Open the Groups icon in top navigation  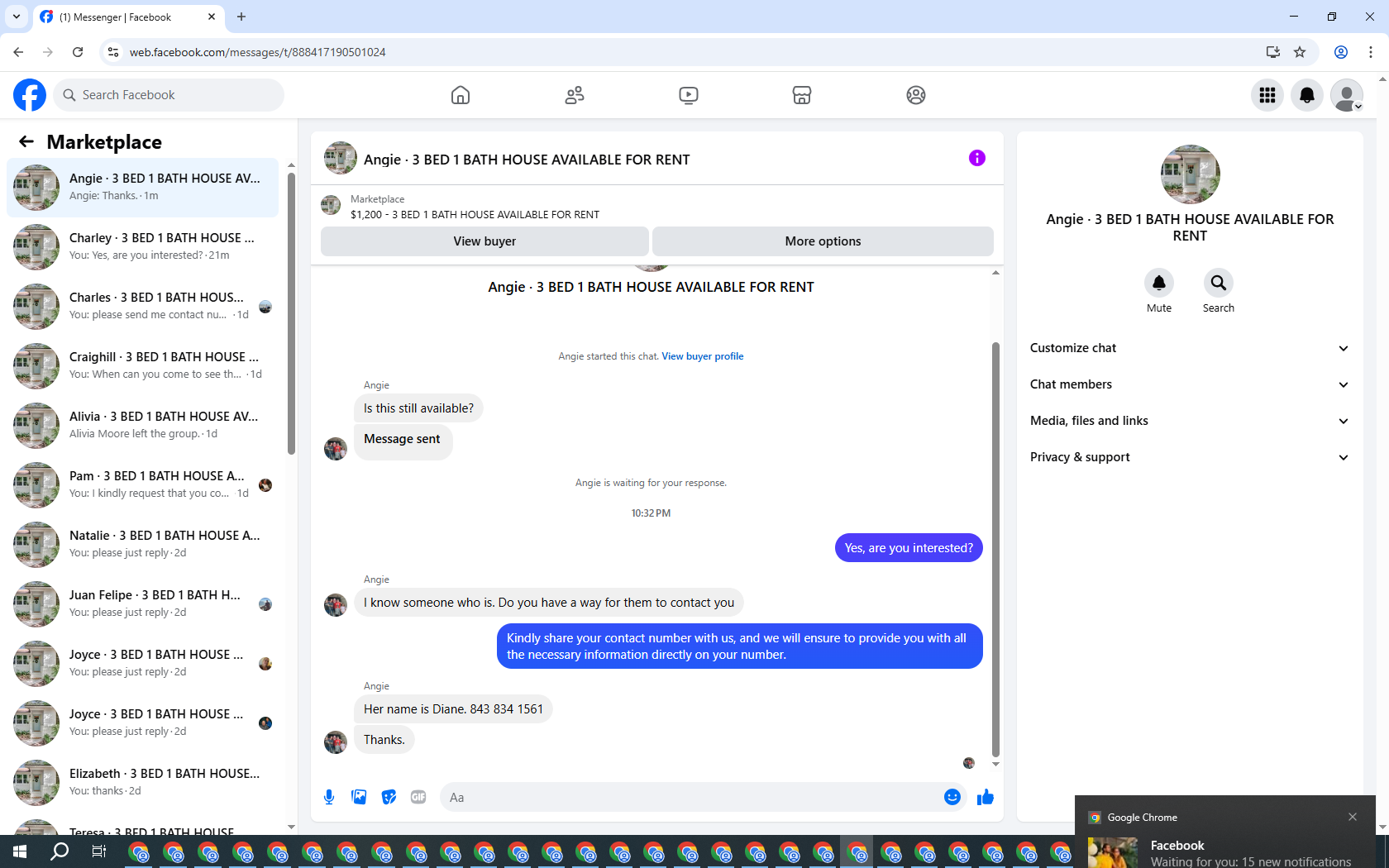(x=916, y=95)
